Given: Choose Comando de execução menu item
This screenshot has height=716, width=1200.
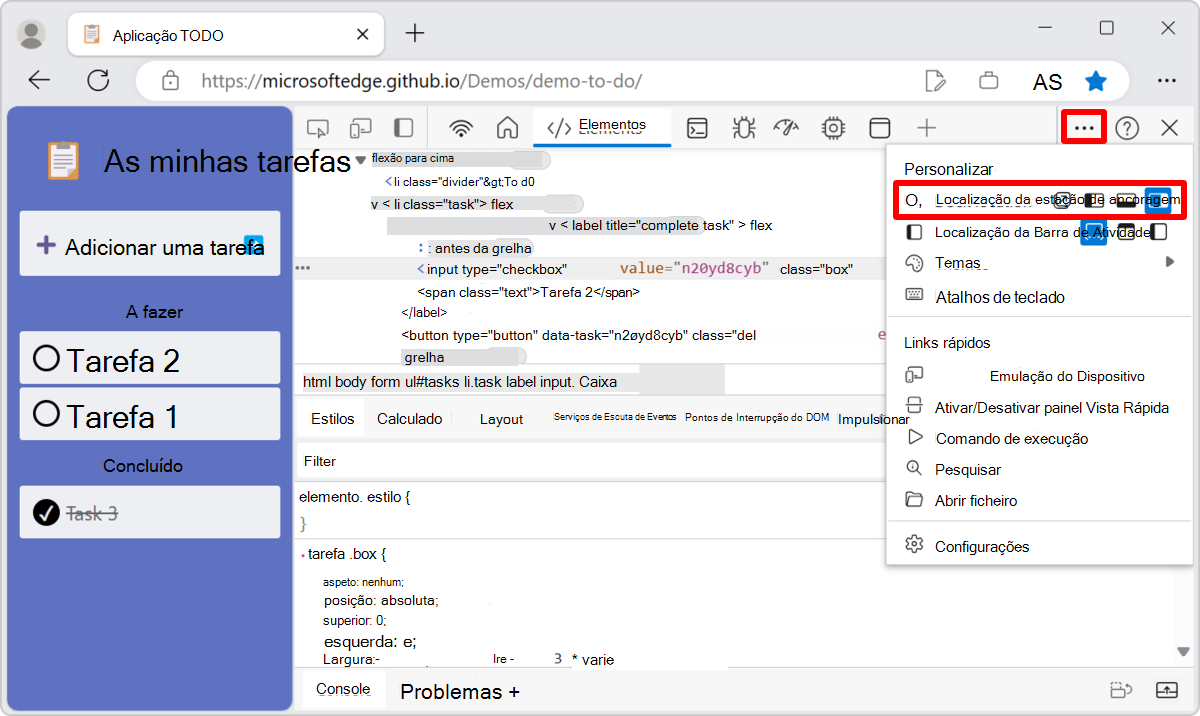Looking at the screenshot, I should click(1038, 438).
